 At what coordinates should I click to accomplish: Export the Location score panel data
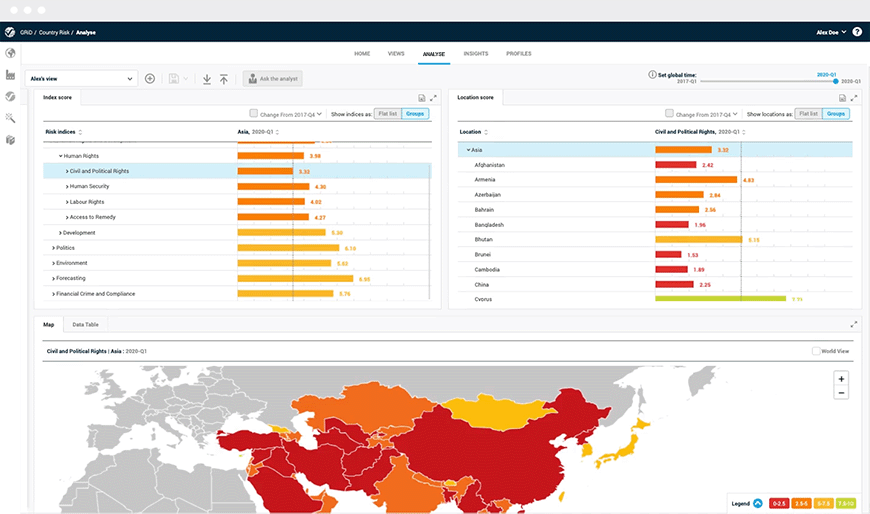842,98
